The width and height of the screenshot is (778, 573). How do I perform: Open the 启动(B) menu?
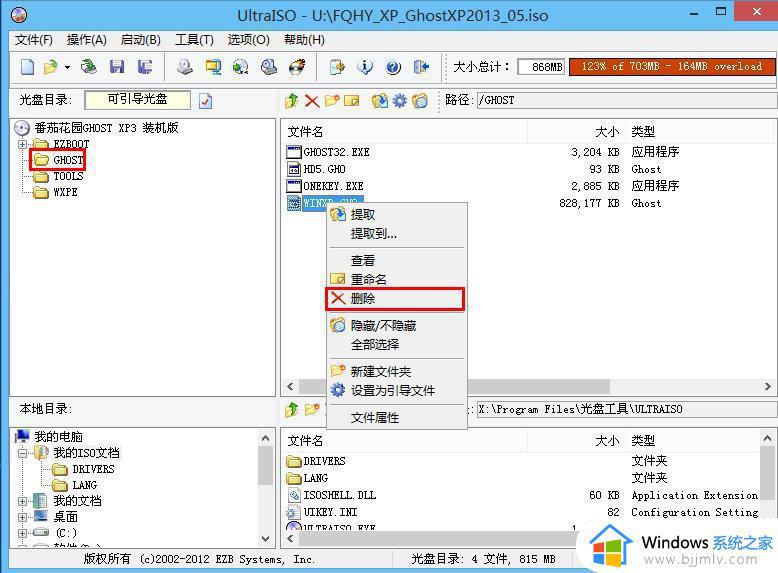141,40
